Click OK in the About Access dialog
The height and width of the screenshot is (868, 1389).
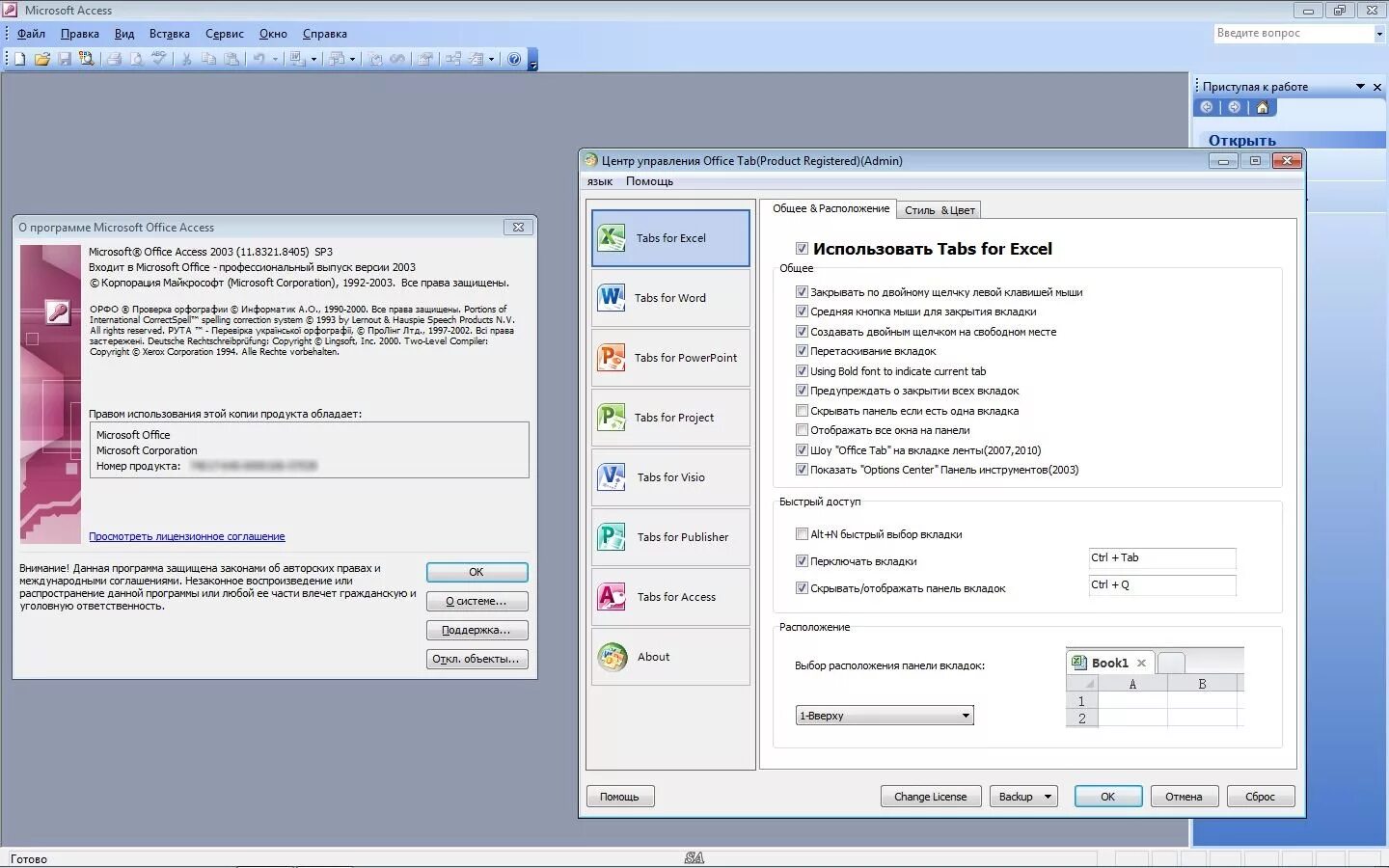coord(477,572)
